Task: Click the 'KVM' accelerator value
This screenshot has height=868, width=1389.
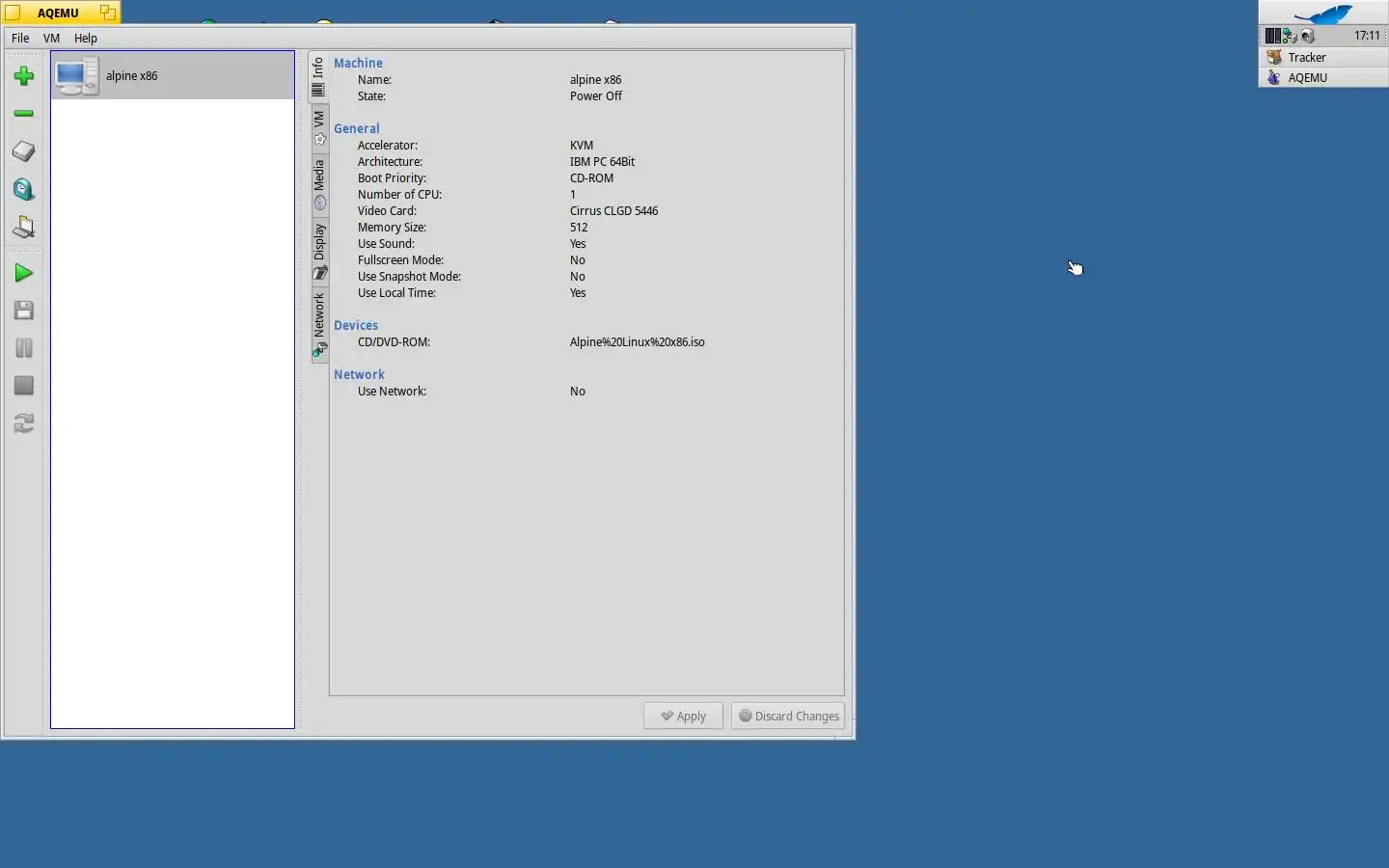Action: 582,146
